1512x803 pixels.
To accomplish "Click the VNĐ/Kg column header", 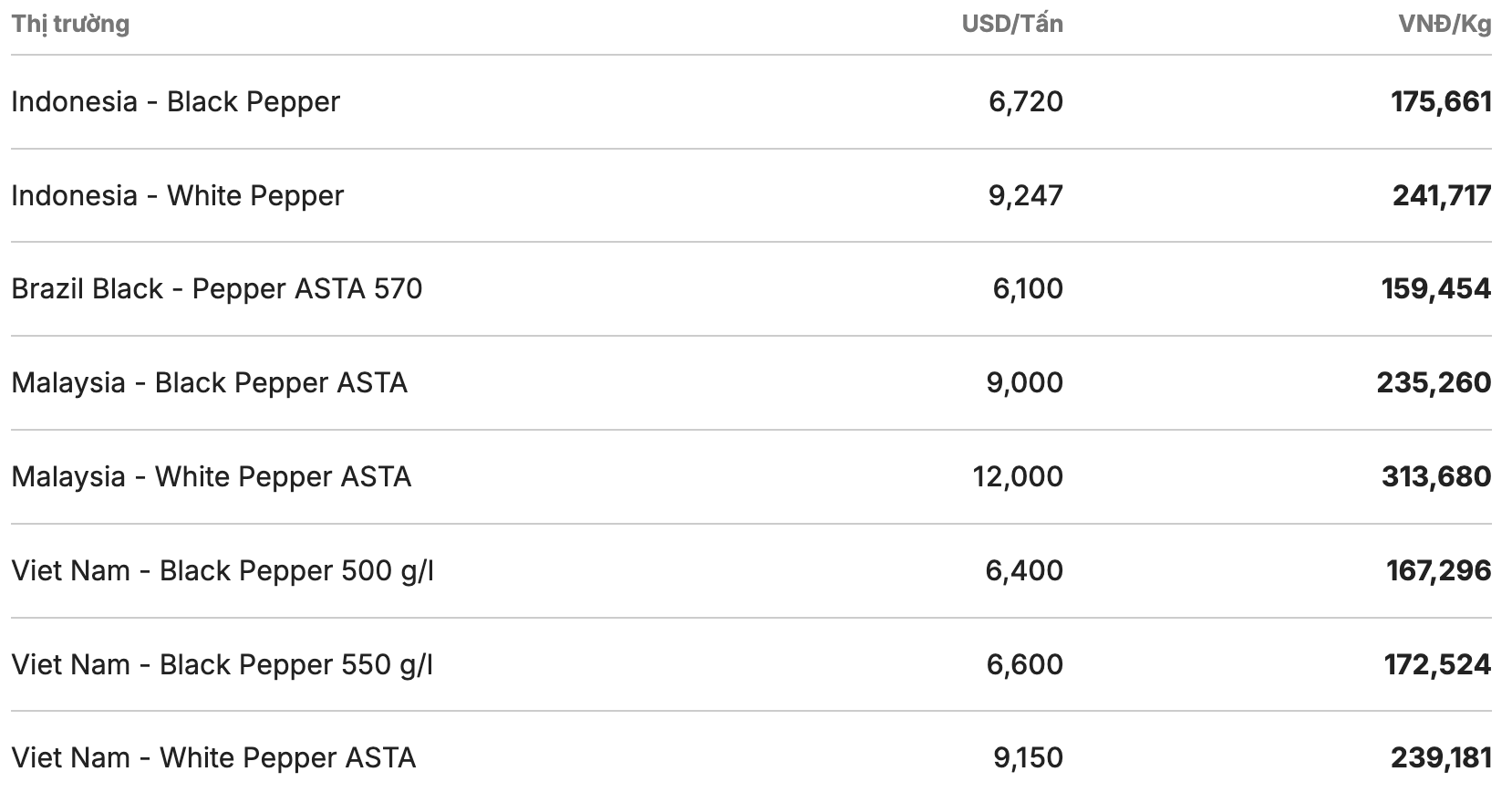I will [x=1445, y=24].
